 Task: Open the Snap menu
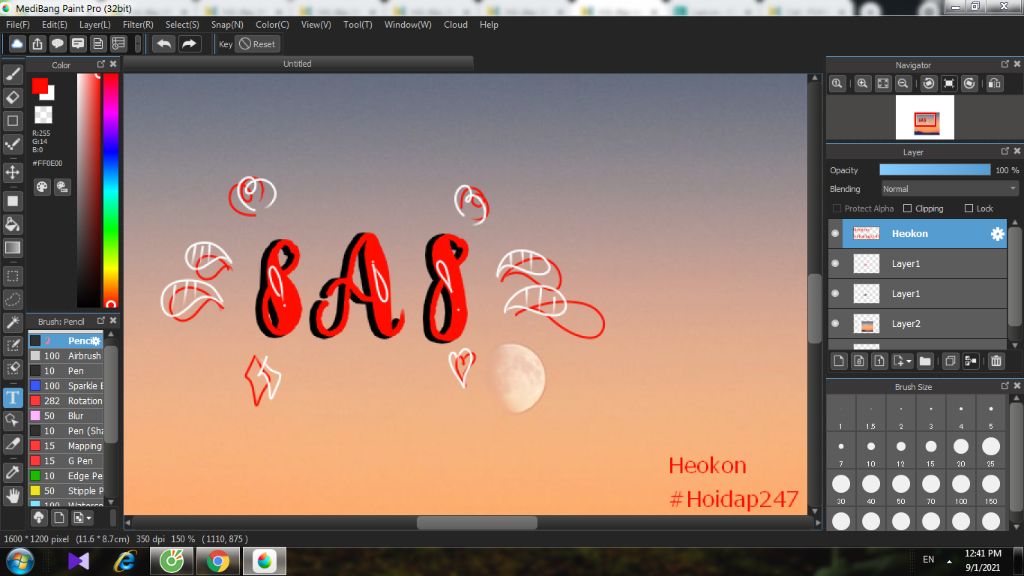pyautogui.click(x=227, y=25)
